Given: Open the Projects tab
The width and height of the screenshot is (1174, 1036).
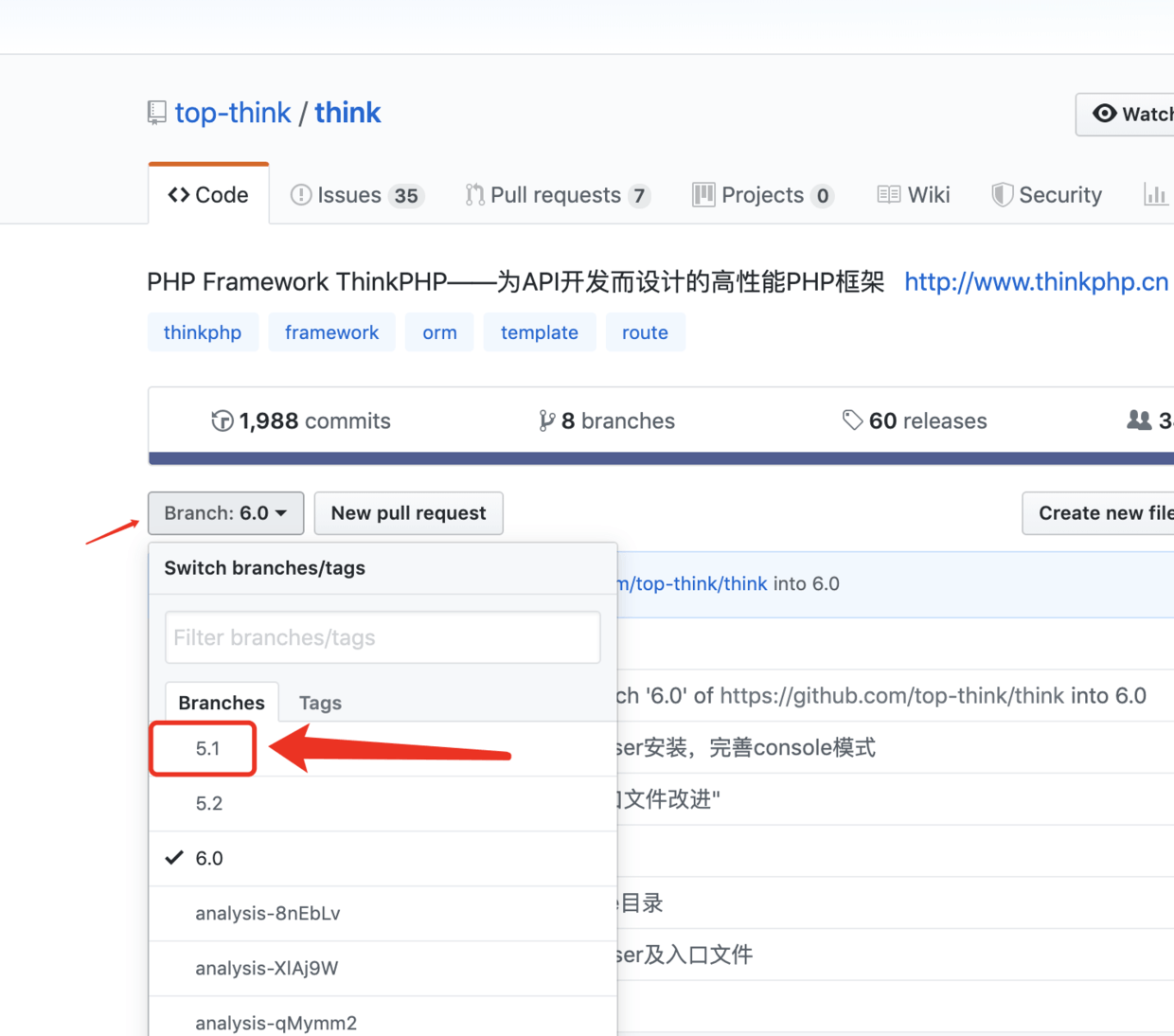Looking at the screenshot, I should [763, 195].
